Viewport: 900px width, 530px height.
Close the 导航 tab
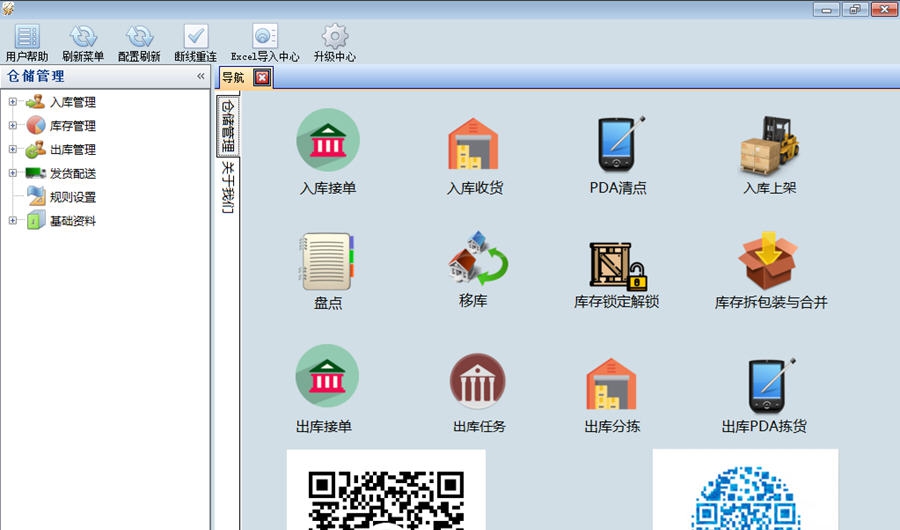[x=262, y=78]
